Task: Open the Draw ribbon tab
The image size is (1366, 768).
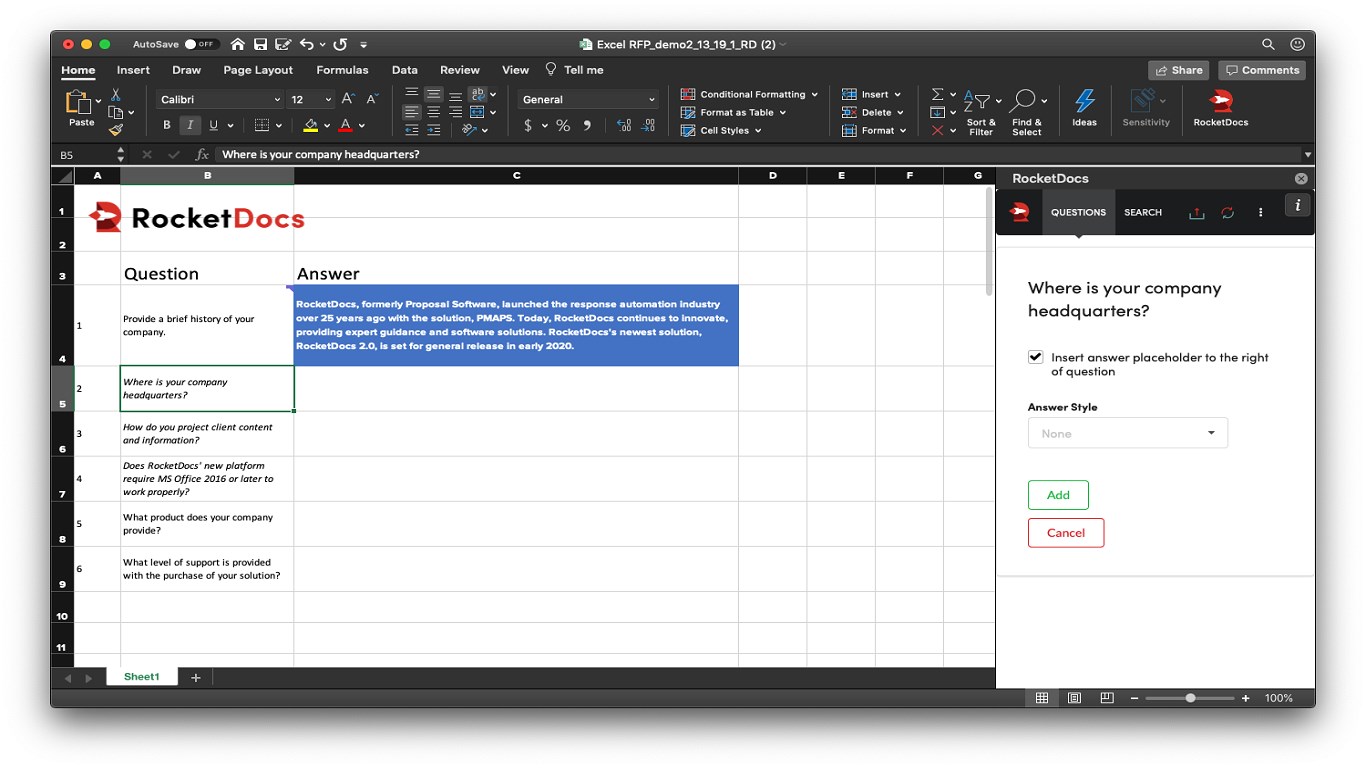Action: click(186, 70)
